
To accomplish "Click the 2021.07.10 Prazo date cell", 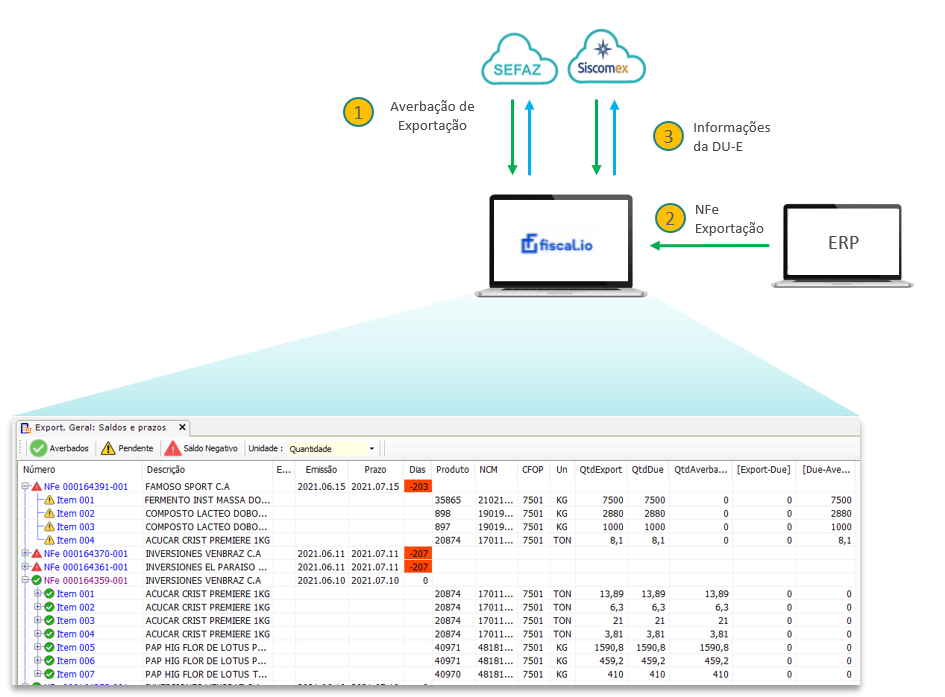I will 375,581.
